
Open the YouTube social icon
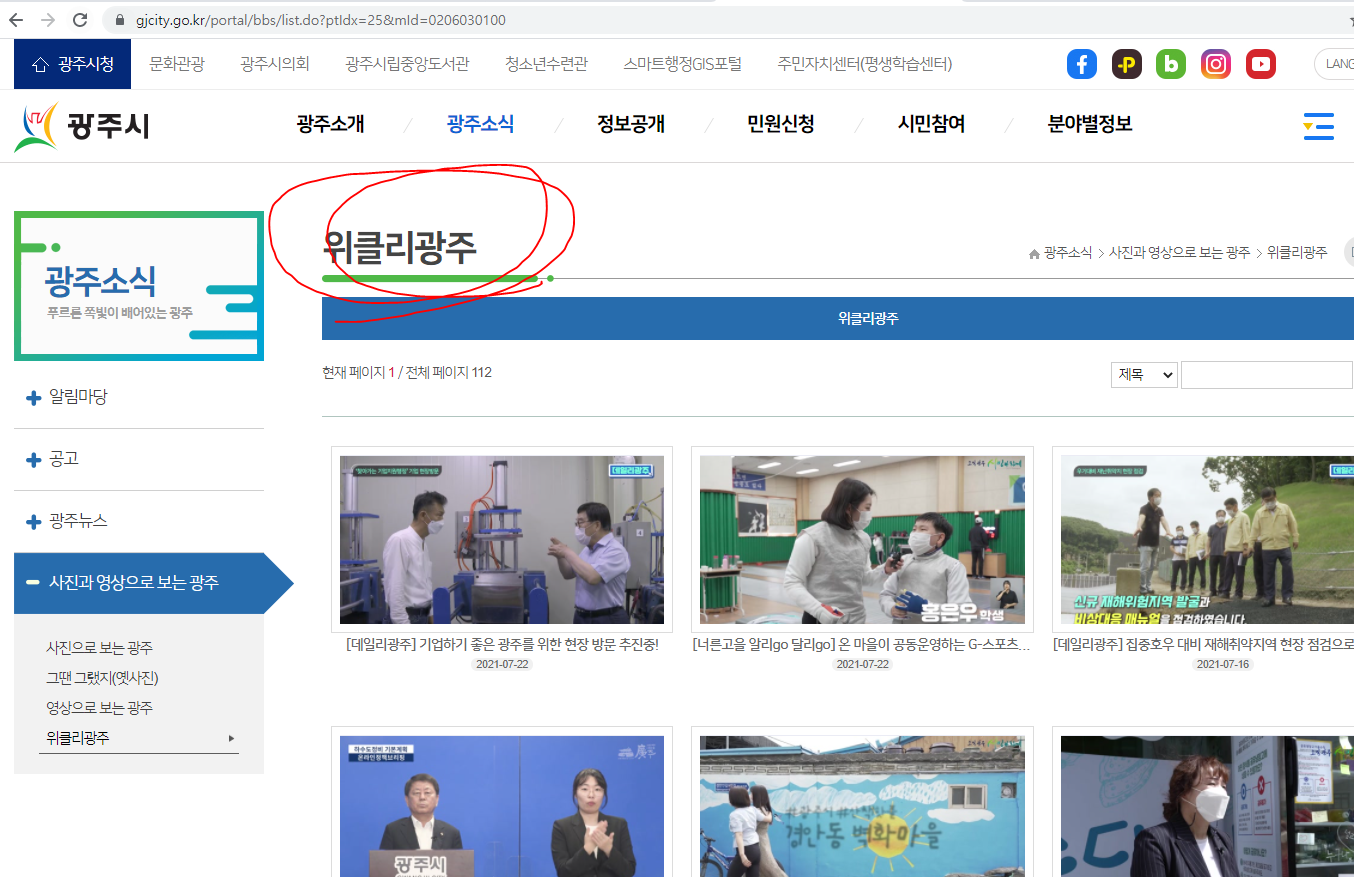coord(1261,64)
